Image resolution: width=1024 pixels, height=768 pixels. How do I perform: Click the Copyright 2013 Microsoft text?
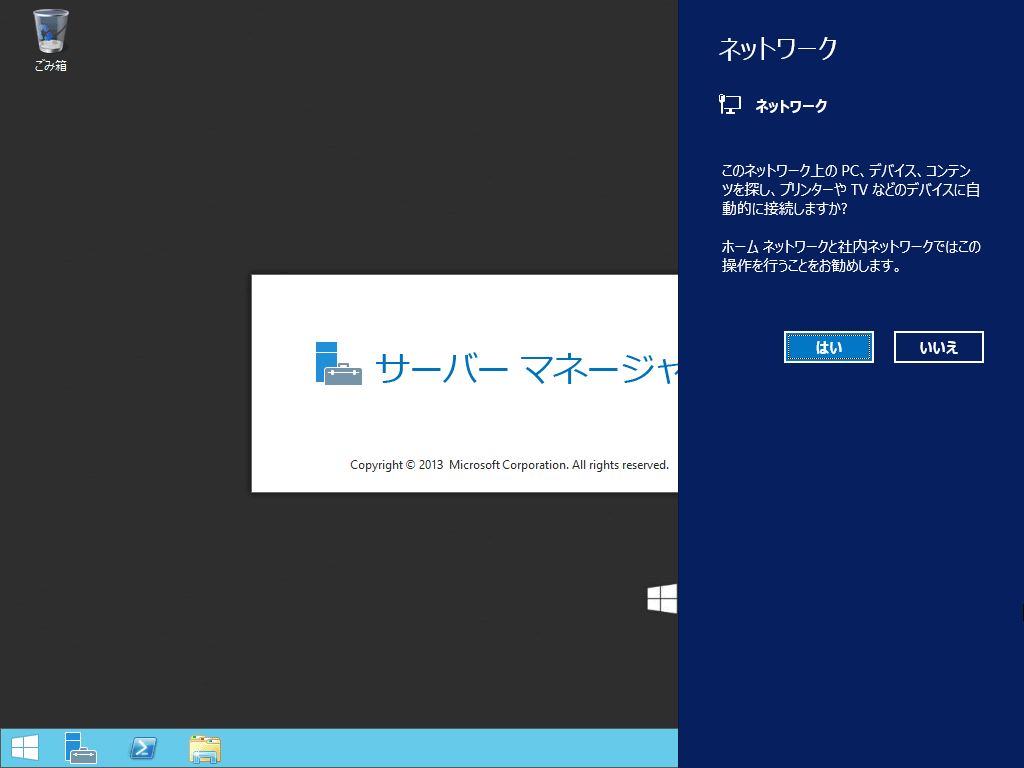pyautogui.click(x=509, y=465)
